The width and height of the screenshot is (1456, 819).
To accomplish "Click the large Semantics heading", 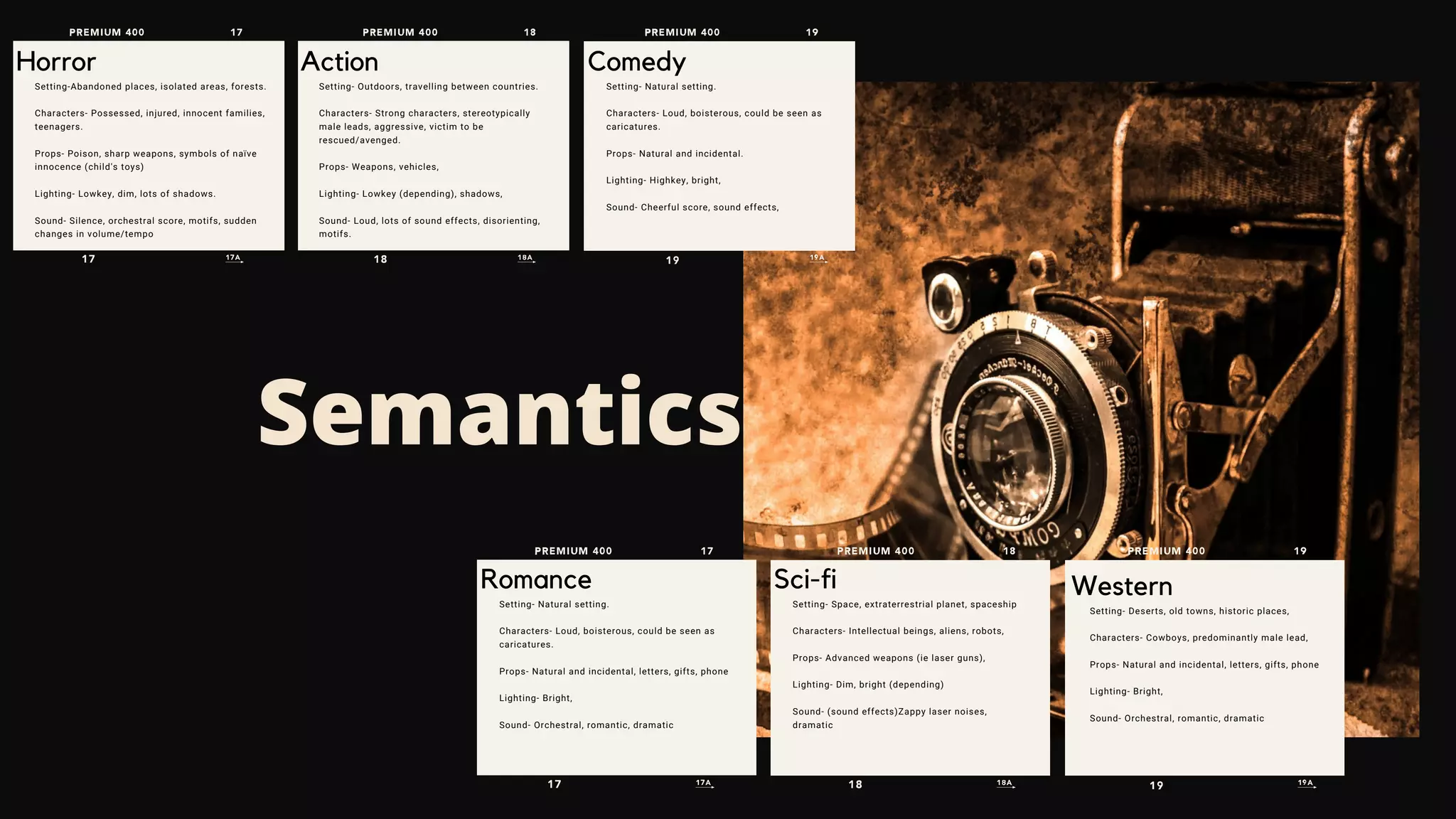I will point(500,412).
